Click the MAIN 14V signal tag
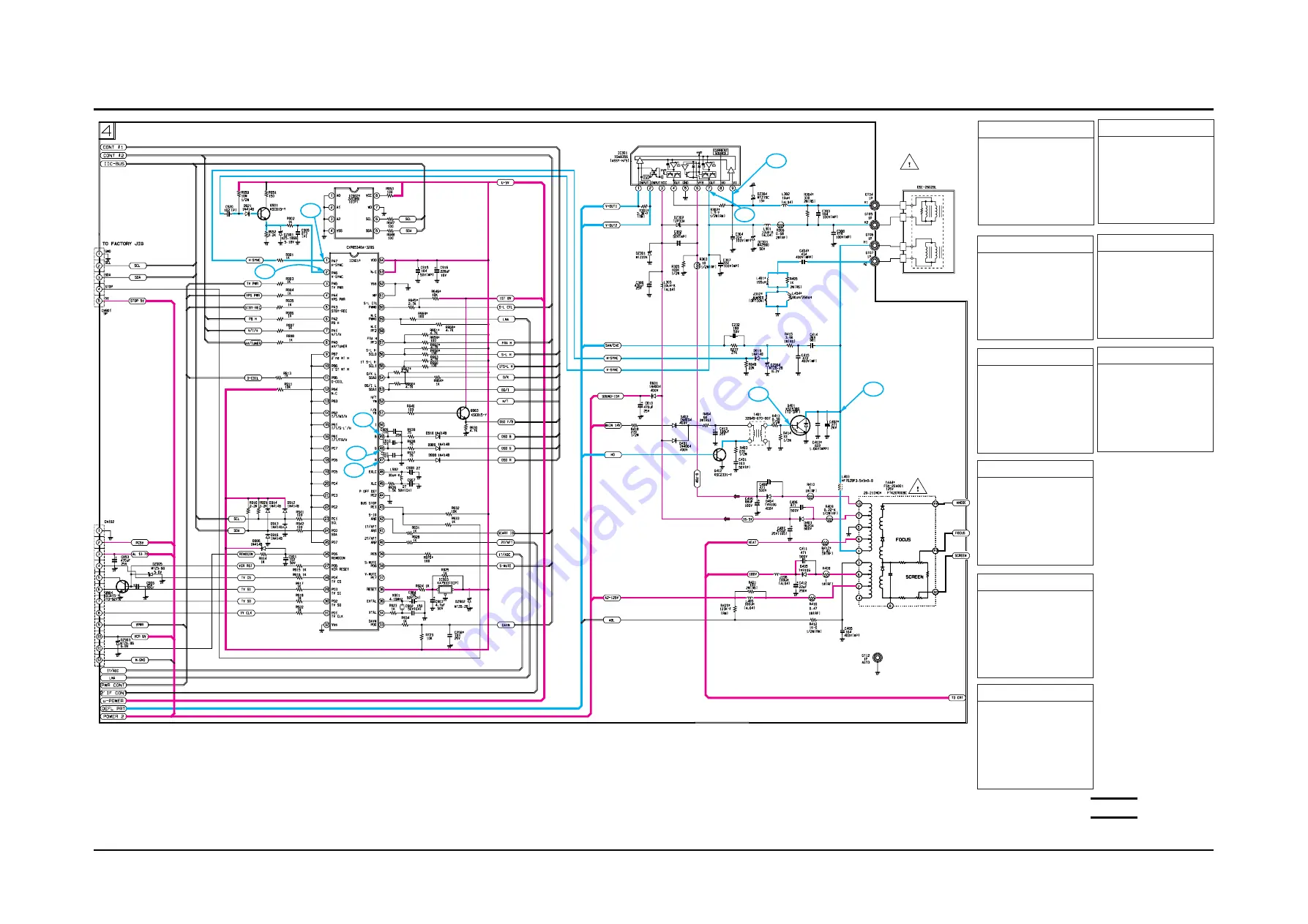Screen dimensions: 1308x924 pyautogui.click(x=613, y=425)
